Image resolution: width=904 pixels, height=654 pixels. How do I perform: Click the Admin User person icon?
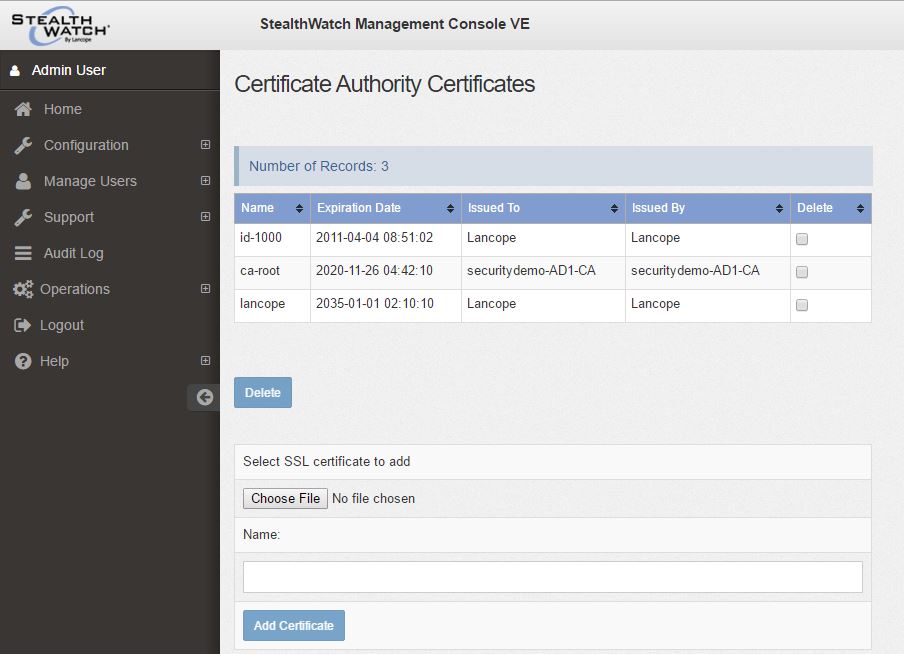tap(15, 70)
